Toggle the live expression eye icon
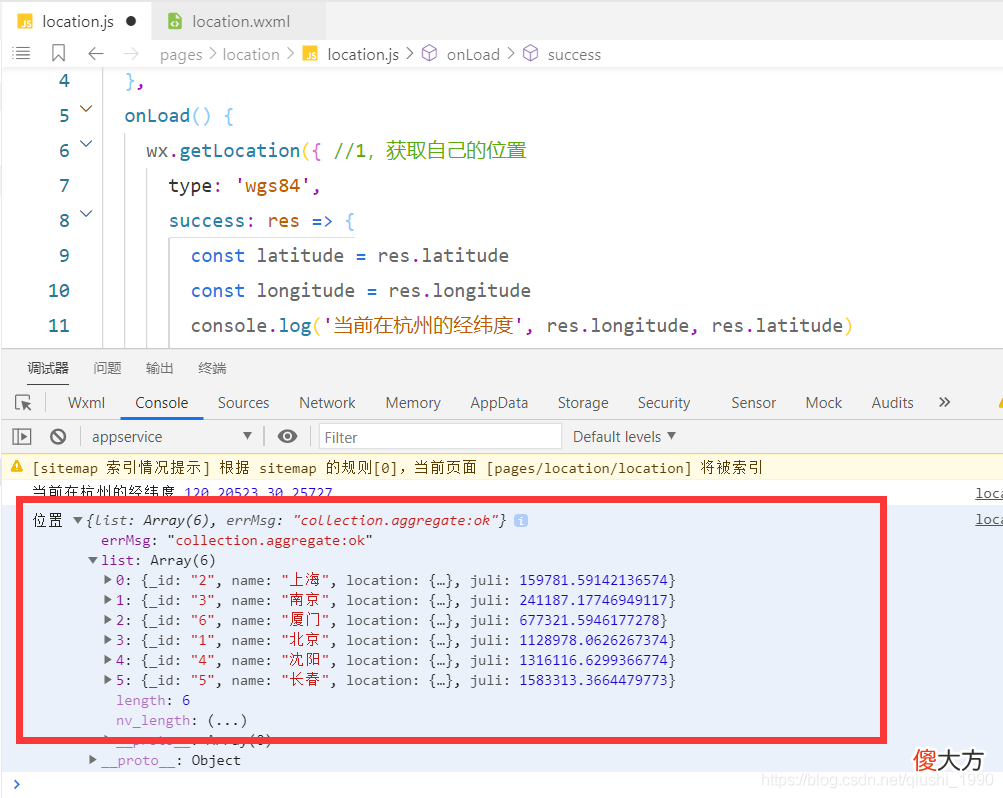Image resolution: width=1003 pixels, height=798 pixels. click(287, 436)
